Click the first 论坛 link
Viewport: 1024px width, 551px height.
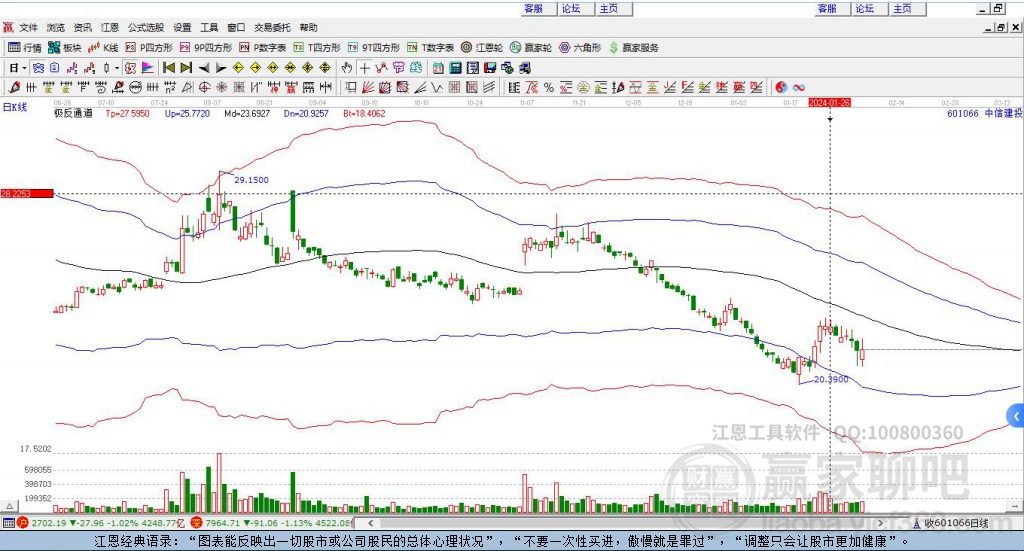point(571,8)
